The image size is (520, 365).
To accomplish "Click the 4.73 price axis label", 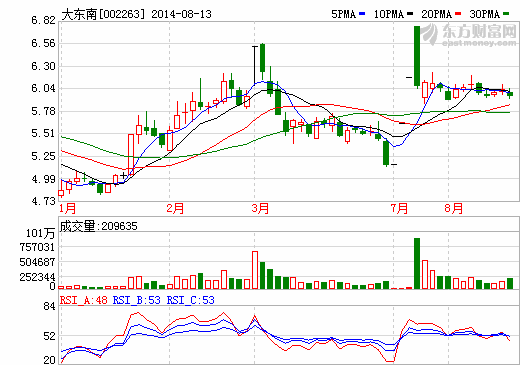I will tap(43, 201).
